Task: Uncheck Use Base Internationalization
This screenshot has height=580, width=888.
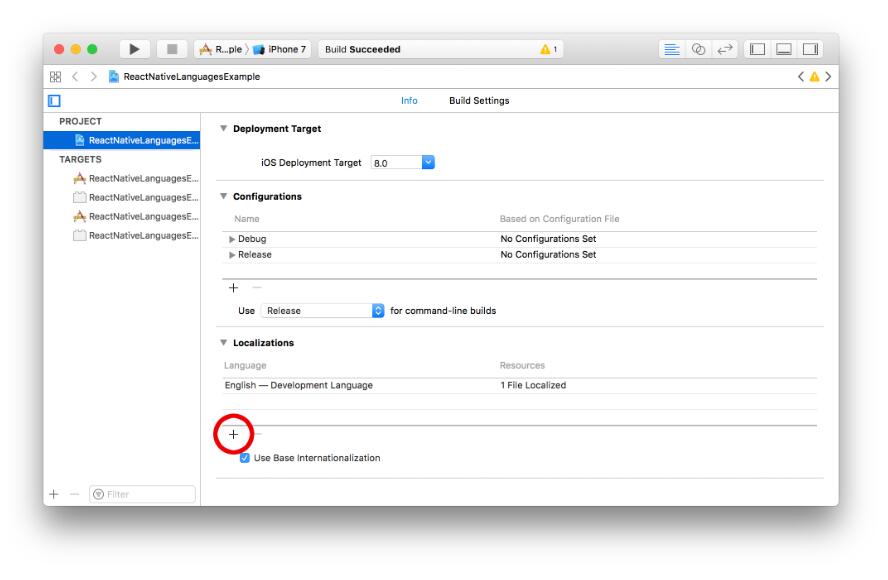Action: tap(245, 458)
